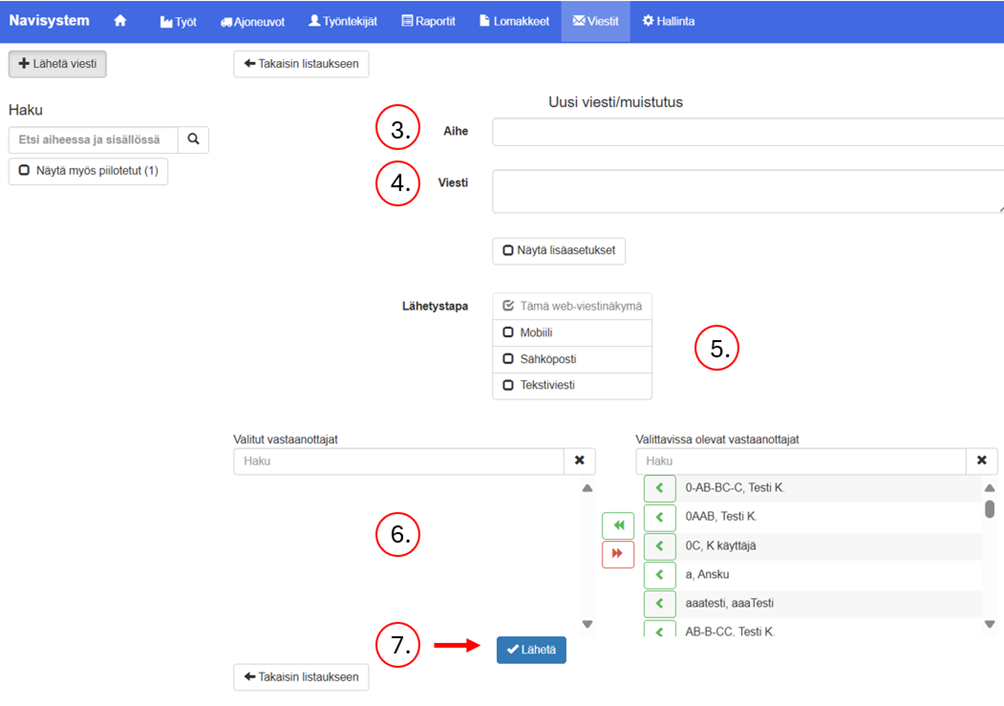The height and width of the screenshot is (706, 1004).
Task: Click the search magnifier icon button
Action: pos(194,140)
